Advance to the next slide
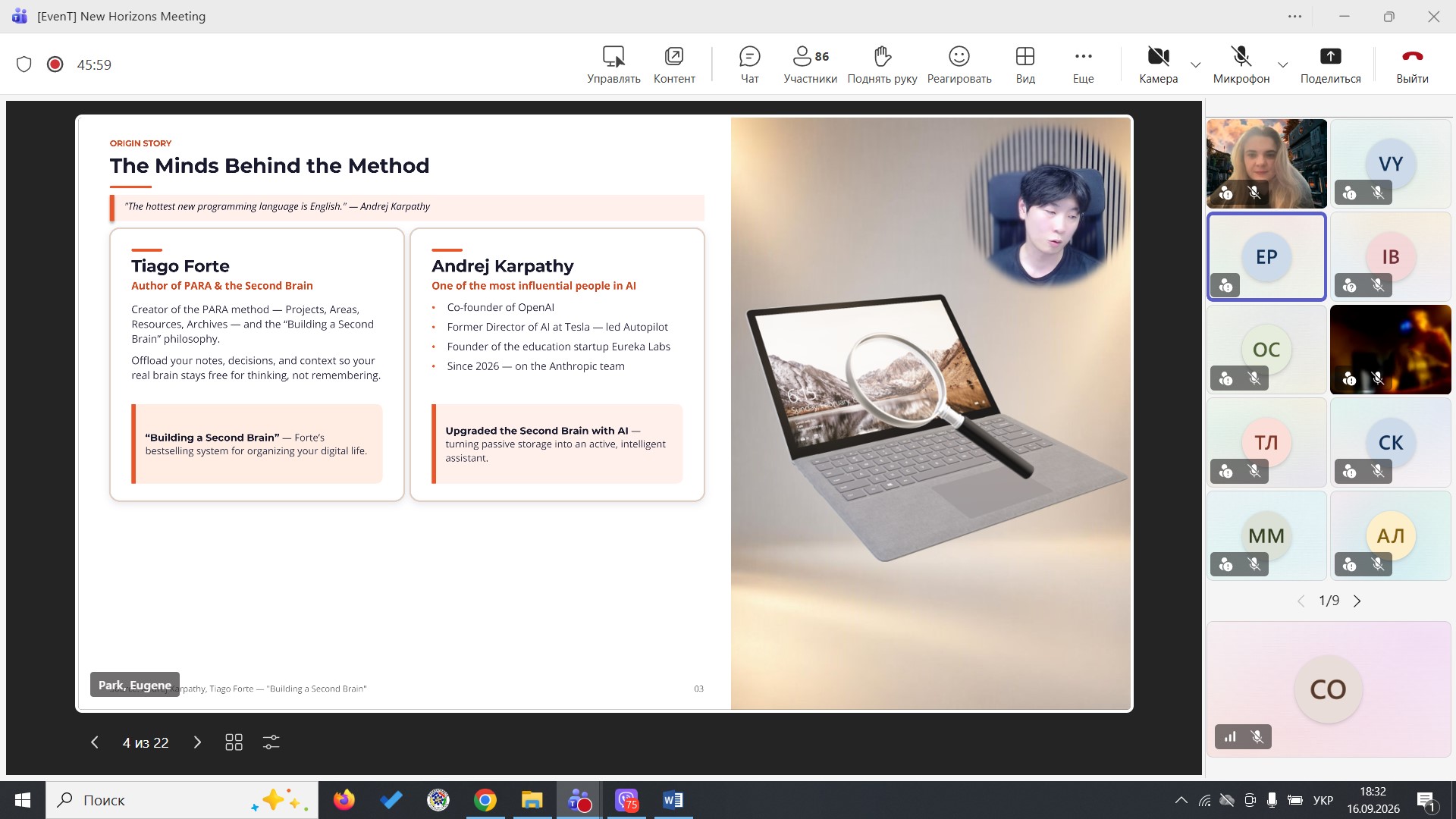The height and width of the screenshot is (819, 1456). click(x=197, y=742)
